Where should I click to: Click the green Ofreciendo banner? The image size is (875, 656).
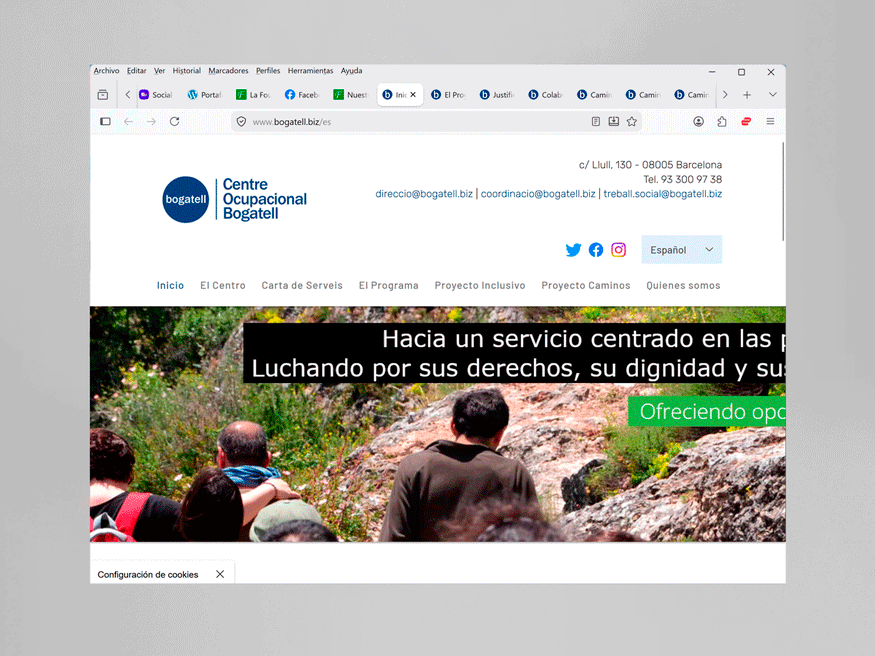pyautogui.click(x=707, y=412)
